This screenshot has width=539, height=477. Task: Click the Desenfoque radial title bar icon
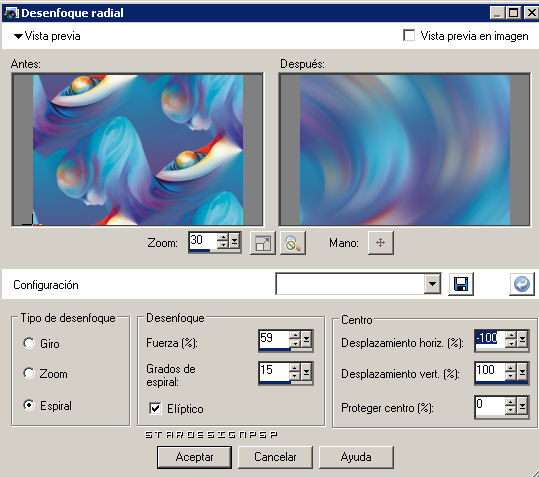coord(11,13)
